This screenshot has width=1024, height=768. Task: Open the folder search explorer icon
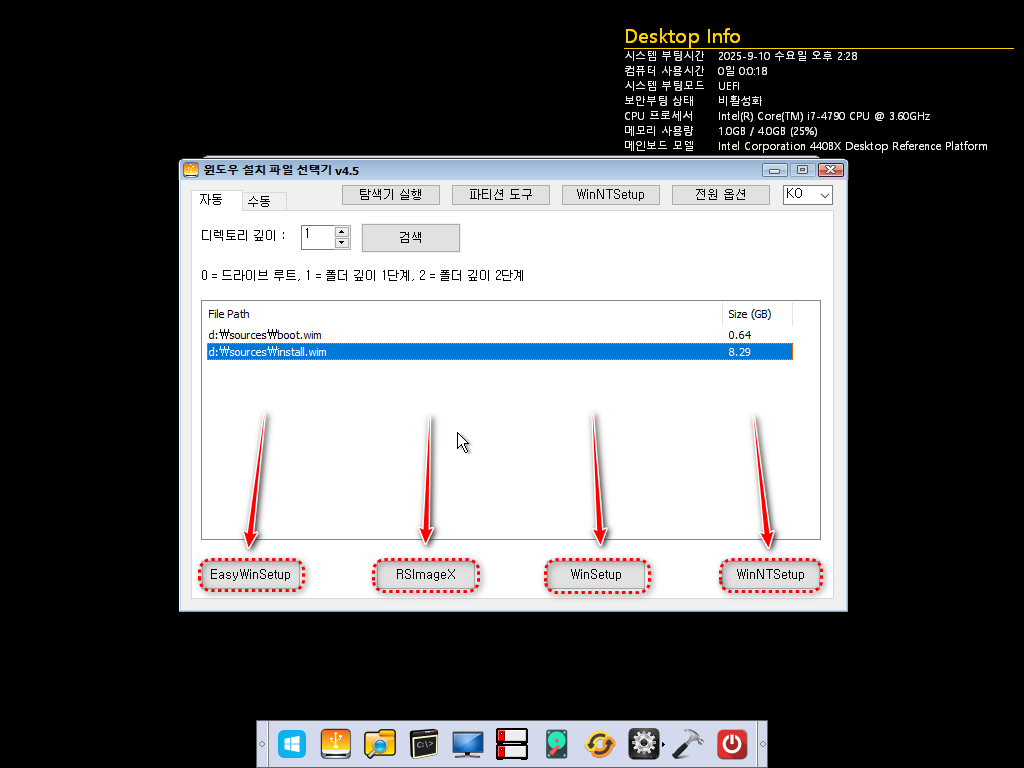380,744
